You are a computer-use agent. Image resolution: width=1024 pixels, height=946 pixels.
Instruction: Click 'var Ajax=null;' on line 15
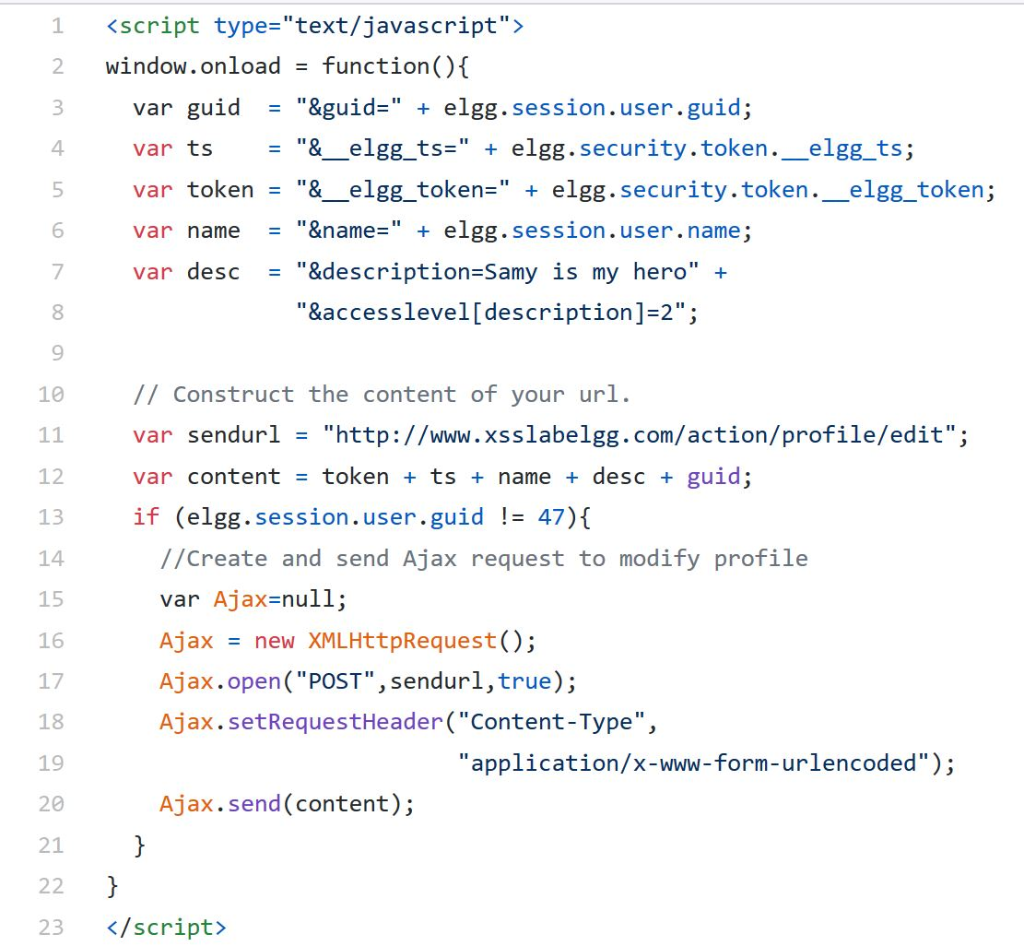[x=253, y=599]
